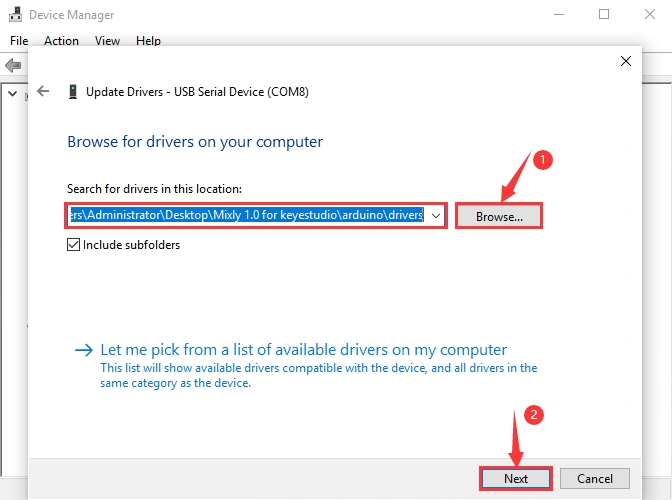Viewport: 672px width, 500px height.
Task: Pick from a list of available drivers
Action: pos(303,350)
